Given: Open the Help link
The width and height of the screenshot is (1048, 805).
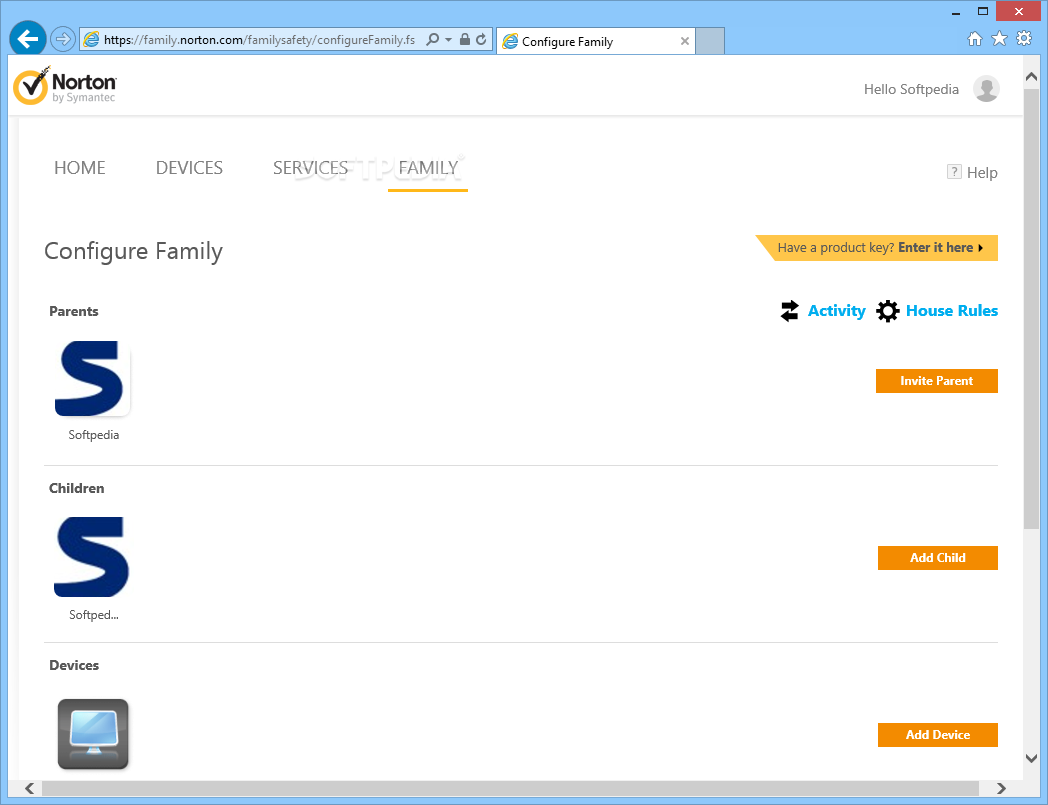Looking at the screenshot, I should (x=982, y=173).
